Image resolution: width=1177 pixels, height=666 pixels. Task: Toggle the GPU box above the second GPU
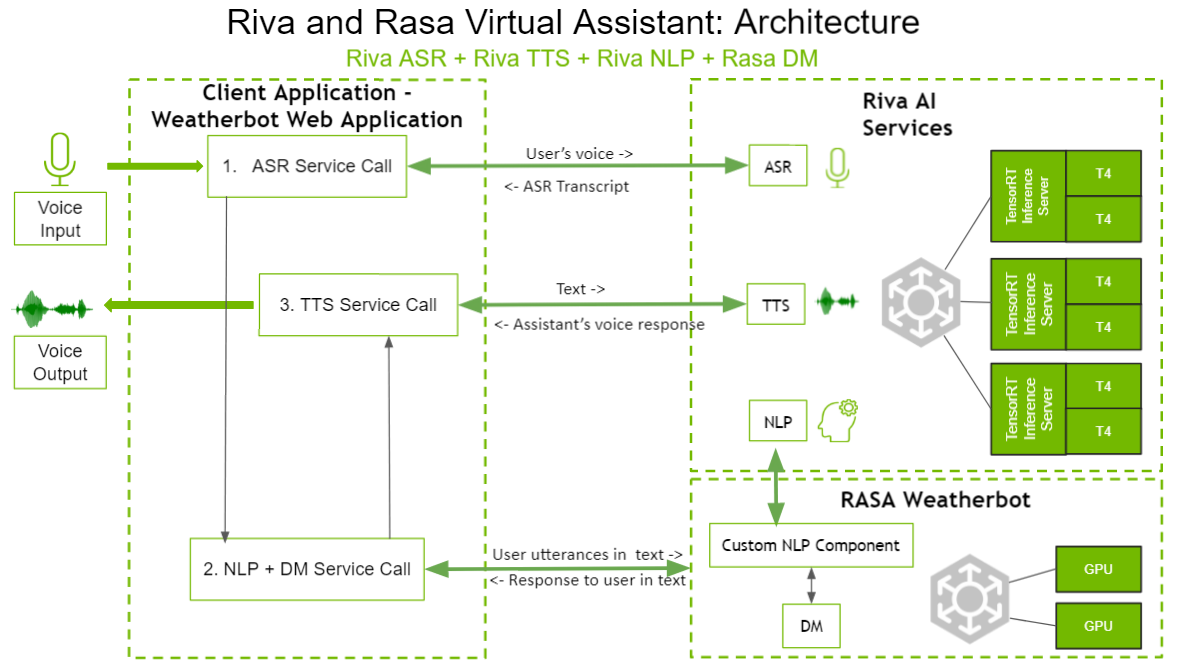tap(1097, 568)
